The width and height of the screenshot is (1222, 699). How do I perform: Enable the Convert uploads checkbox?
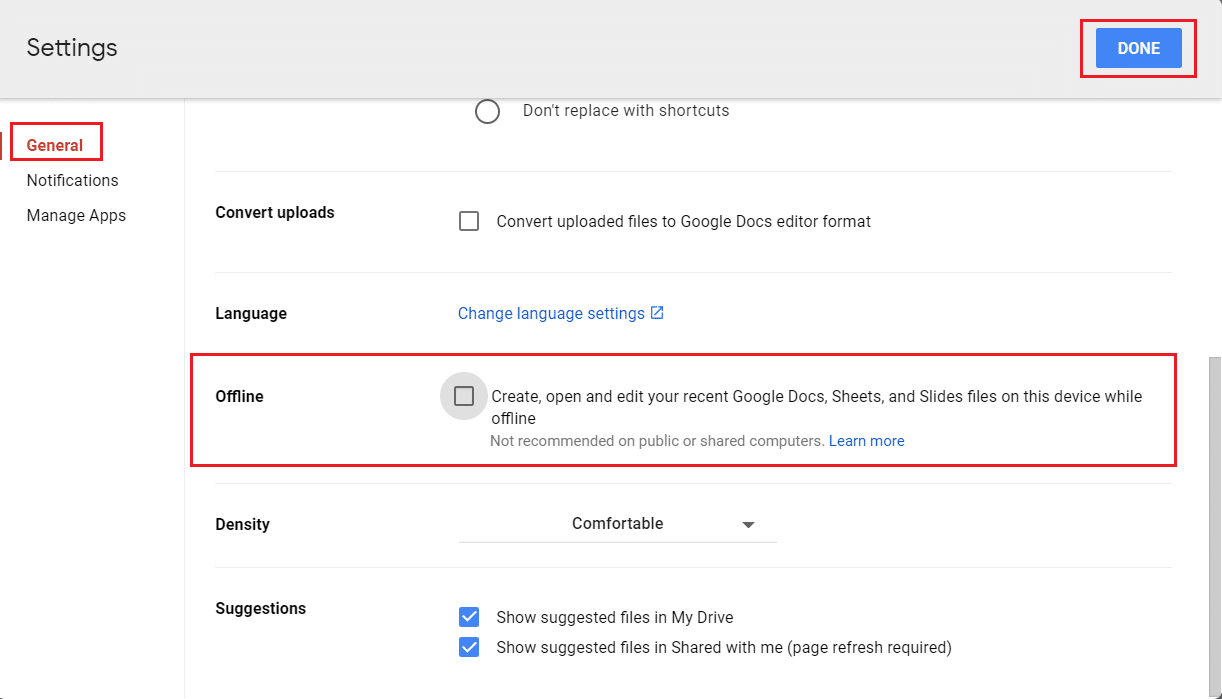pyautogui.click(x=468, y=221)
